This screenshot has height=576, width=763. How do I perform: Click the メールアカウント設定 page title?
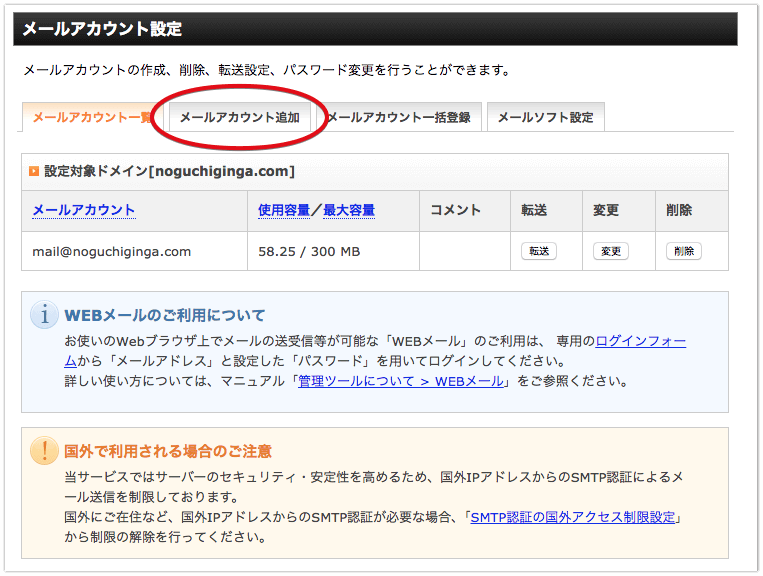(x=102, y=29)
